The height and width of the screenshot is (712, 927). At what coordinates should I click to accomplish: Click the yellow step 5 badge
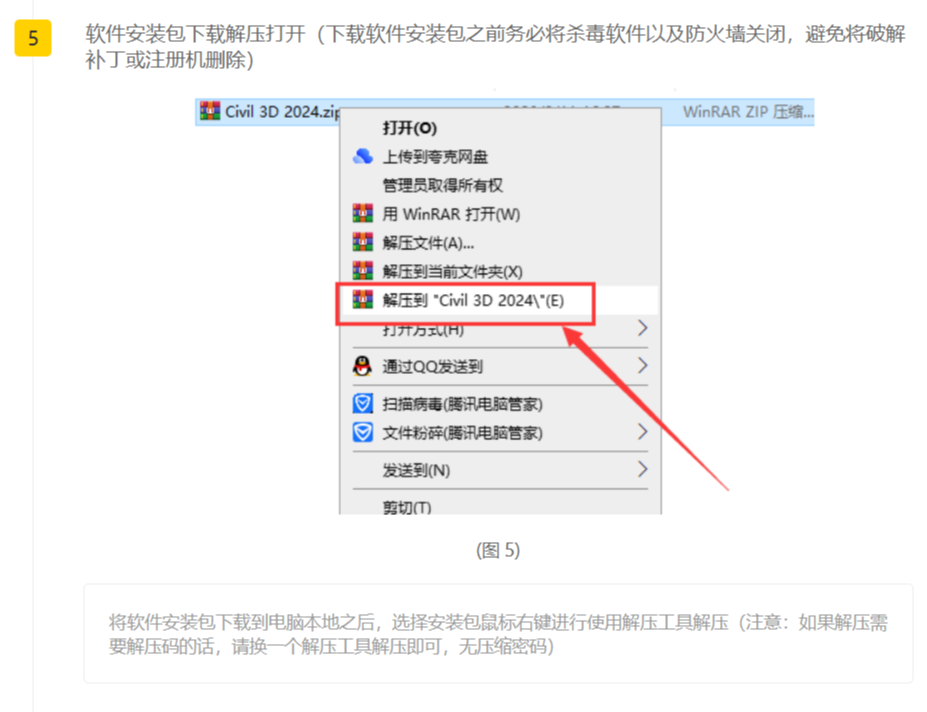pos(33,38)
